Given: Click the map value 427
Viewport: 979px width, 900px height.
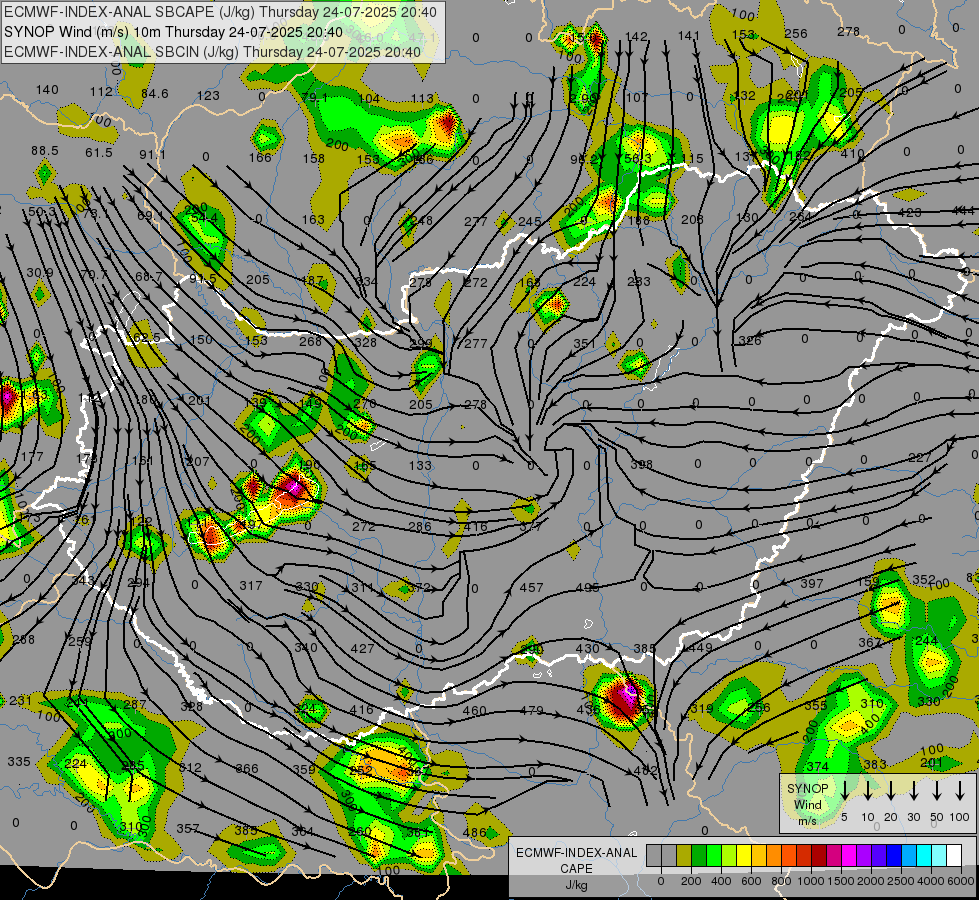Looking at the screenshot, I should pos(362,649).
